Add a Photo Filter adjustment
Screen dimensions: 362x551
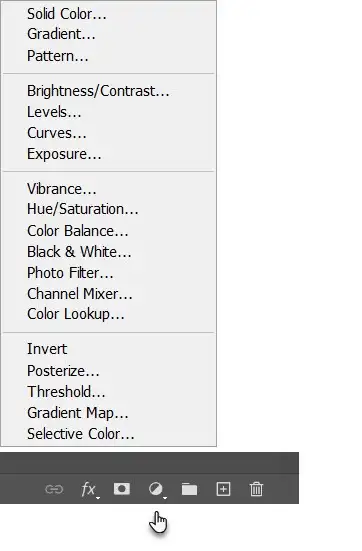[x=70, y=273]
